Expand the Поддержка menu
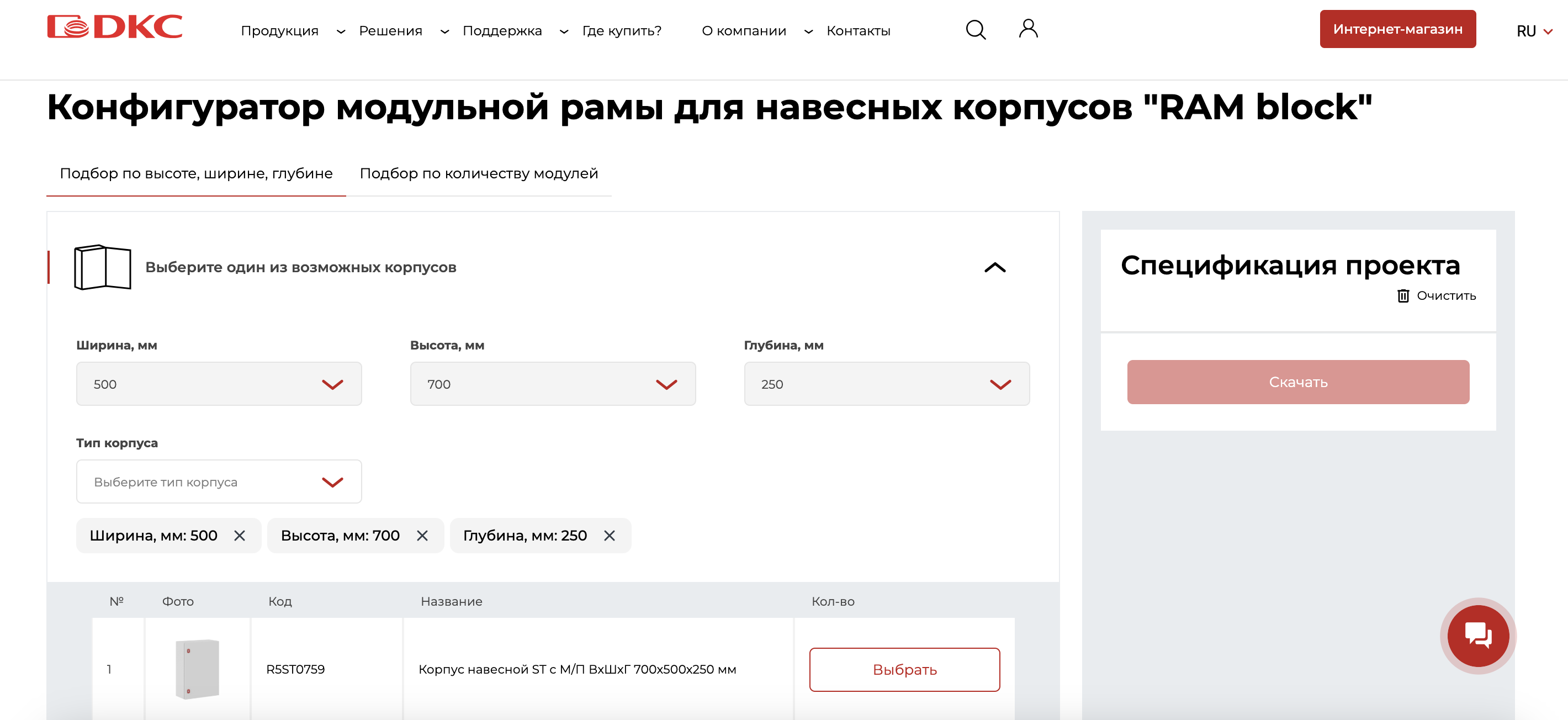Image resolution: width=1568 pixels, height=720 pixels. click(515, 30)
